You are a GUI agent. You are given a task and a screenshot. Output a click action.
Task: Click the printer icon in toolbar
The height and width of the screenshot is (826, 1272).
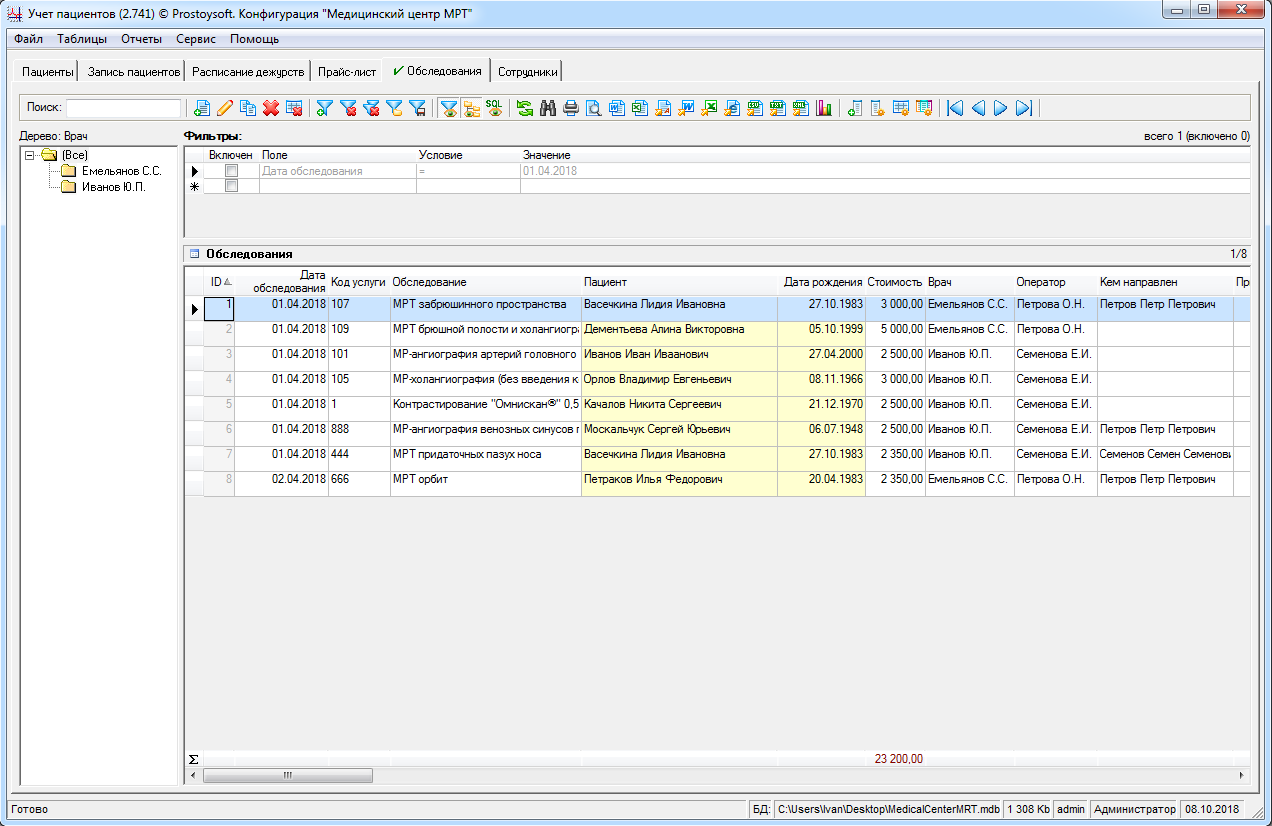571,108
